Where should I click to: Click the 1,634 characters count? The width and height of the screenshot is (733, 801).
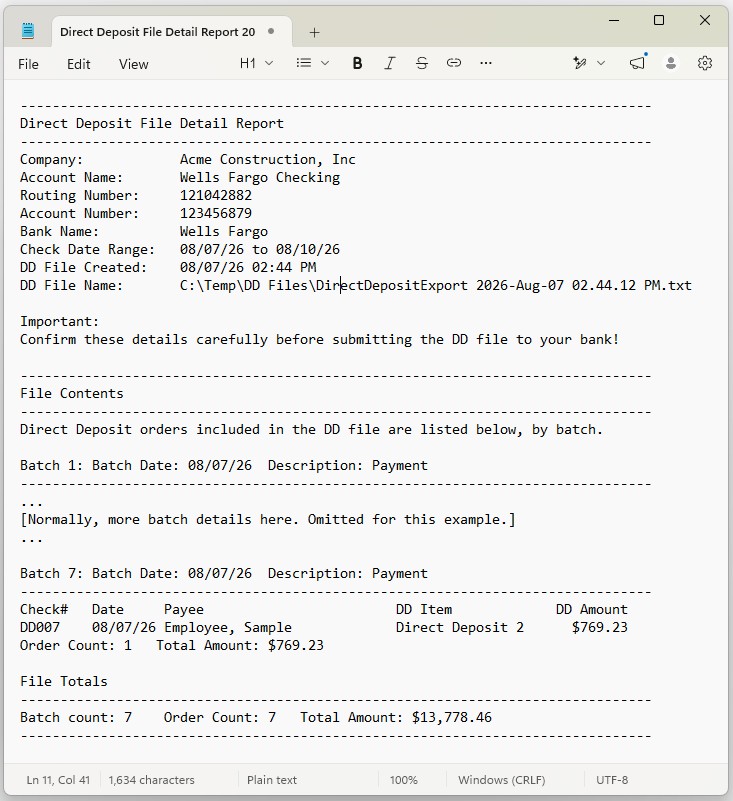click(151, 780)
